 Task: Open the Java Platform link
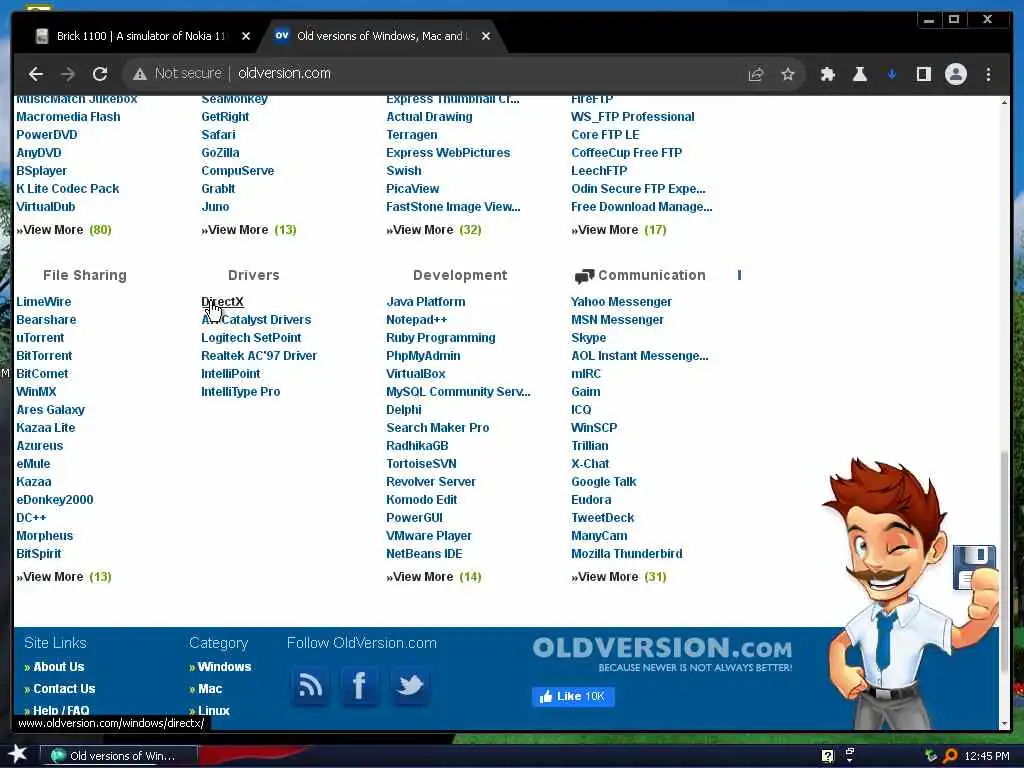pos(426,302)
